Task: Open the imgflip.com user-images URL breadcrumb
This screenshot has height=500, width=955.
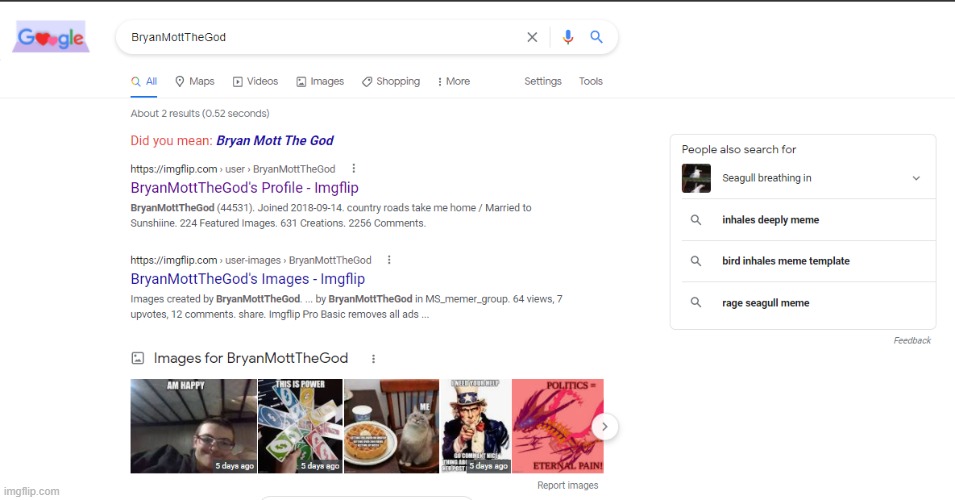Action: (x=250, y=260)
